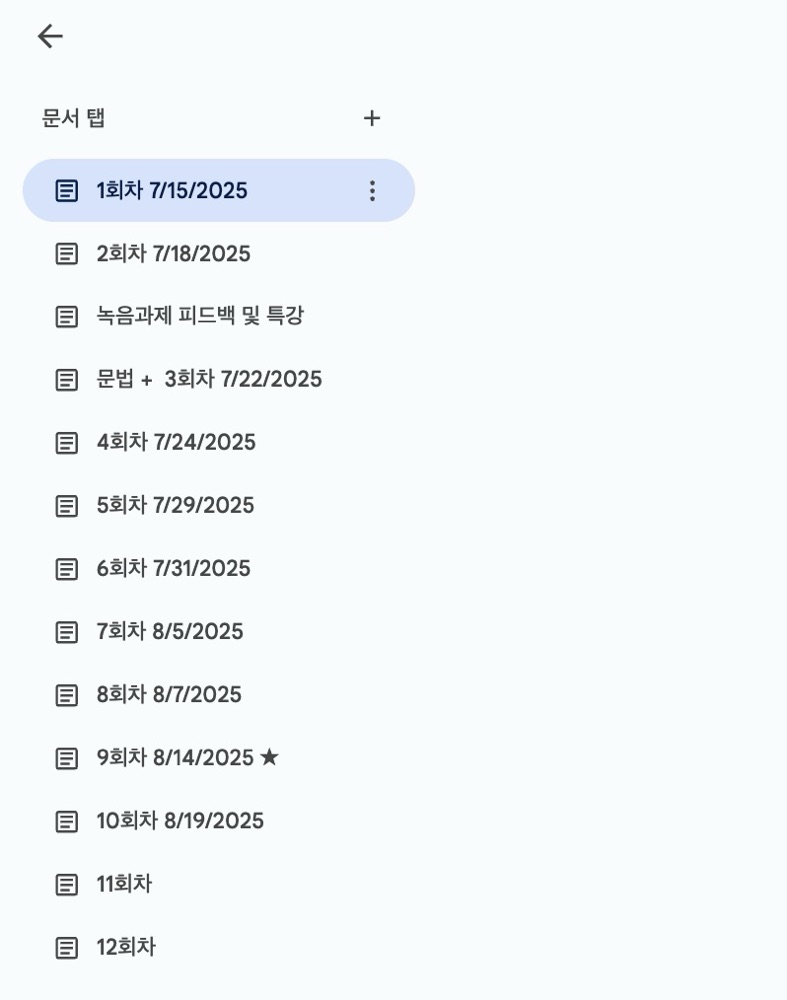
Task: Open the 2회차 7/18/2025 tab
Action: pyautogui.click(x=219, y=254)
